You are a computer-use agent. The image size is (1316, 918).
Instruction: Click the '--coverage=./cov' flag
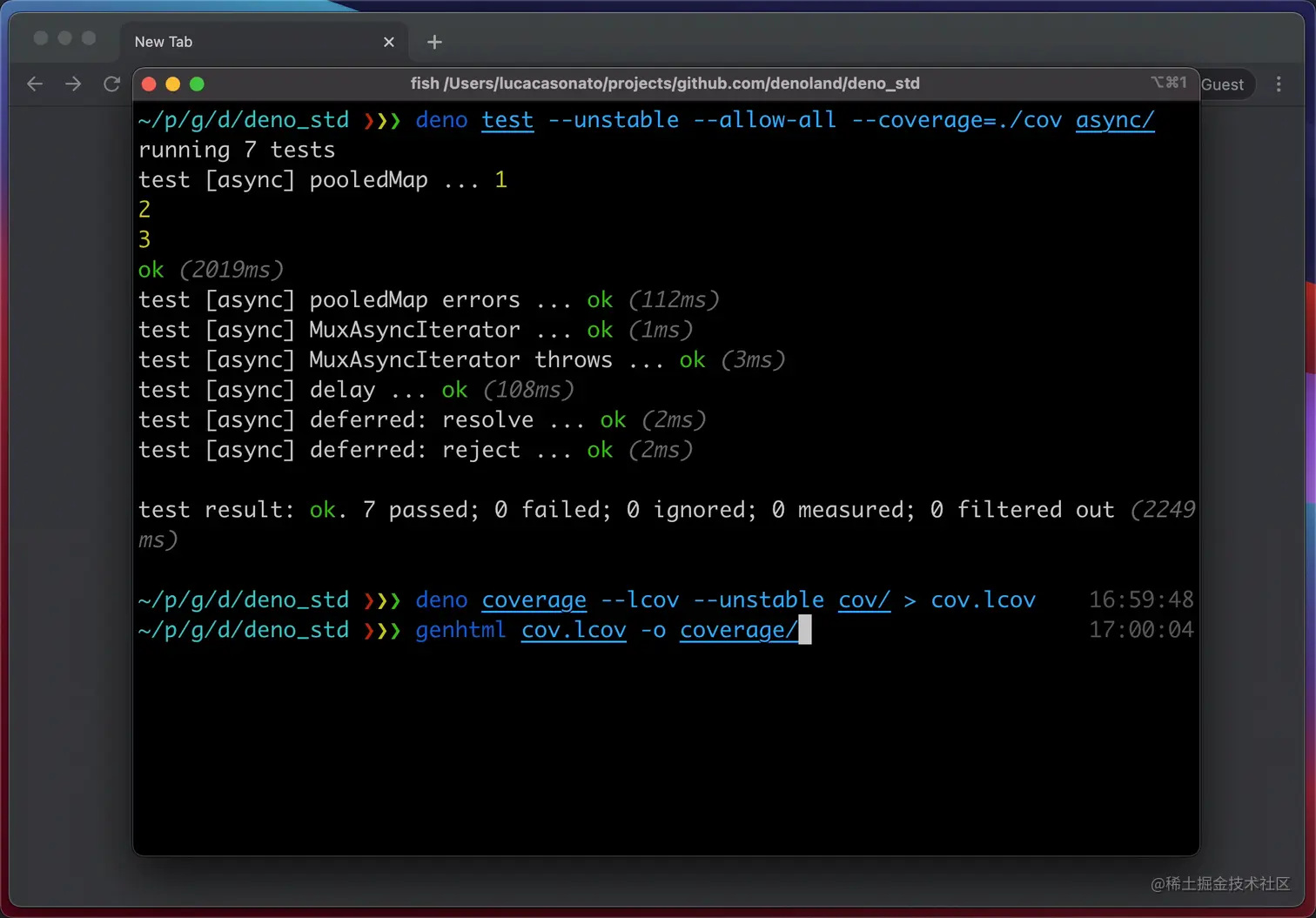coord(957,120)
